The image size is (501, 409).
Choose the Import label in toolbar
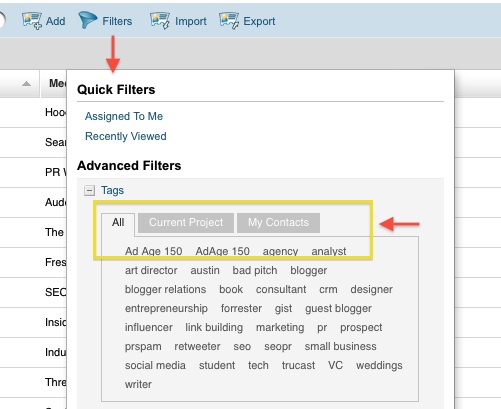tap(191, 21)
